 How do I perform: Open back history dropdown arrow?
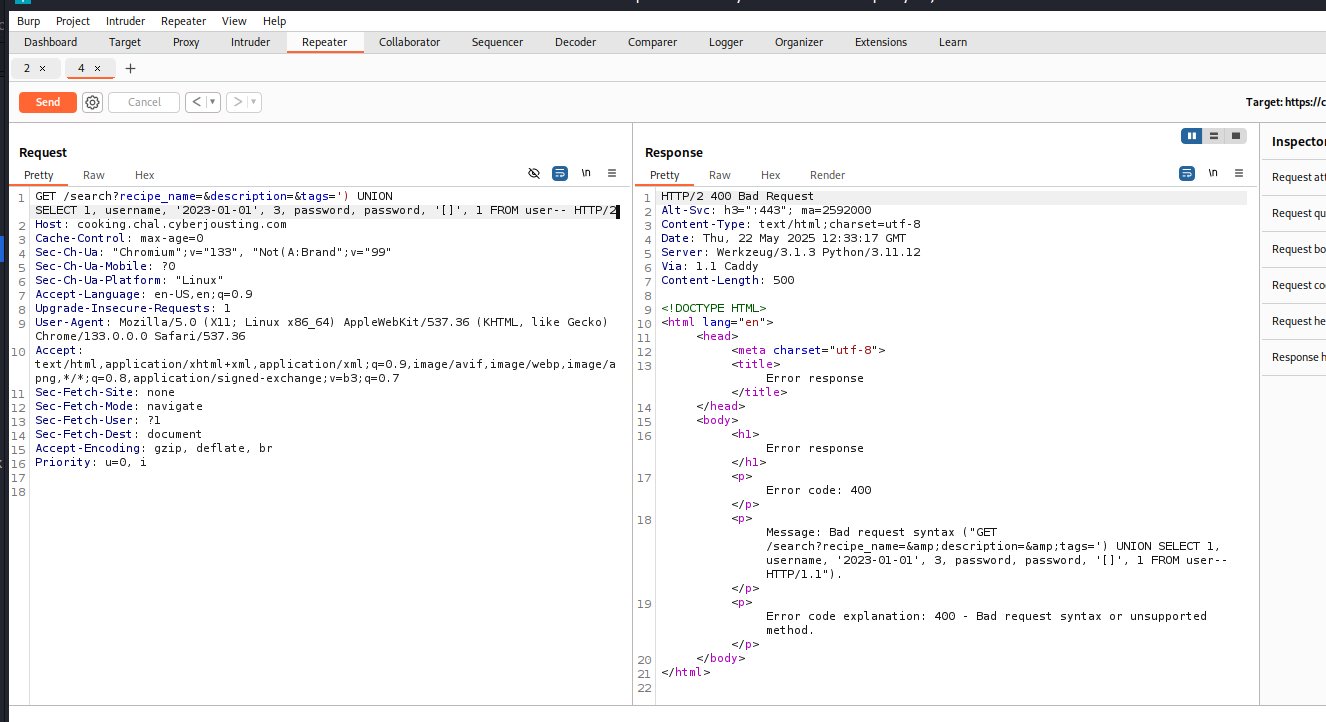[213, 102]
